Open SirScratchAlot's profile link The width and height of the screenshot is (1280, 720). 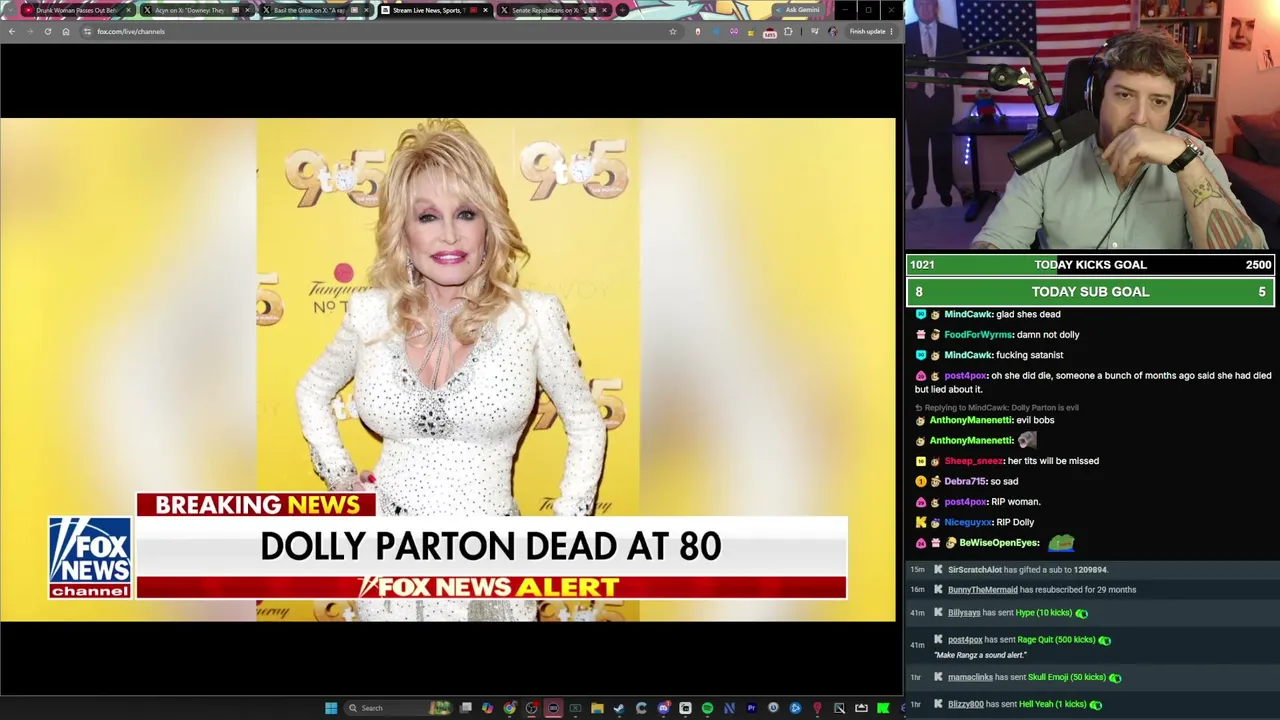click(974, 570)
